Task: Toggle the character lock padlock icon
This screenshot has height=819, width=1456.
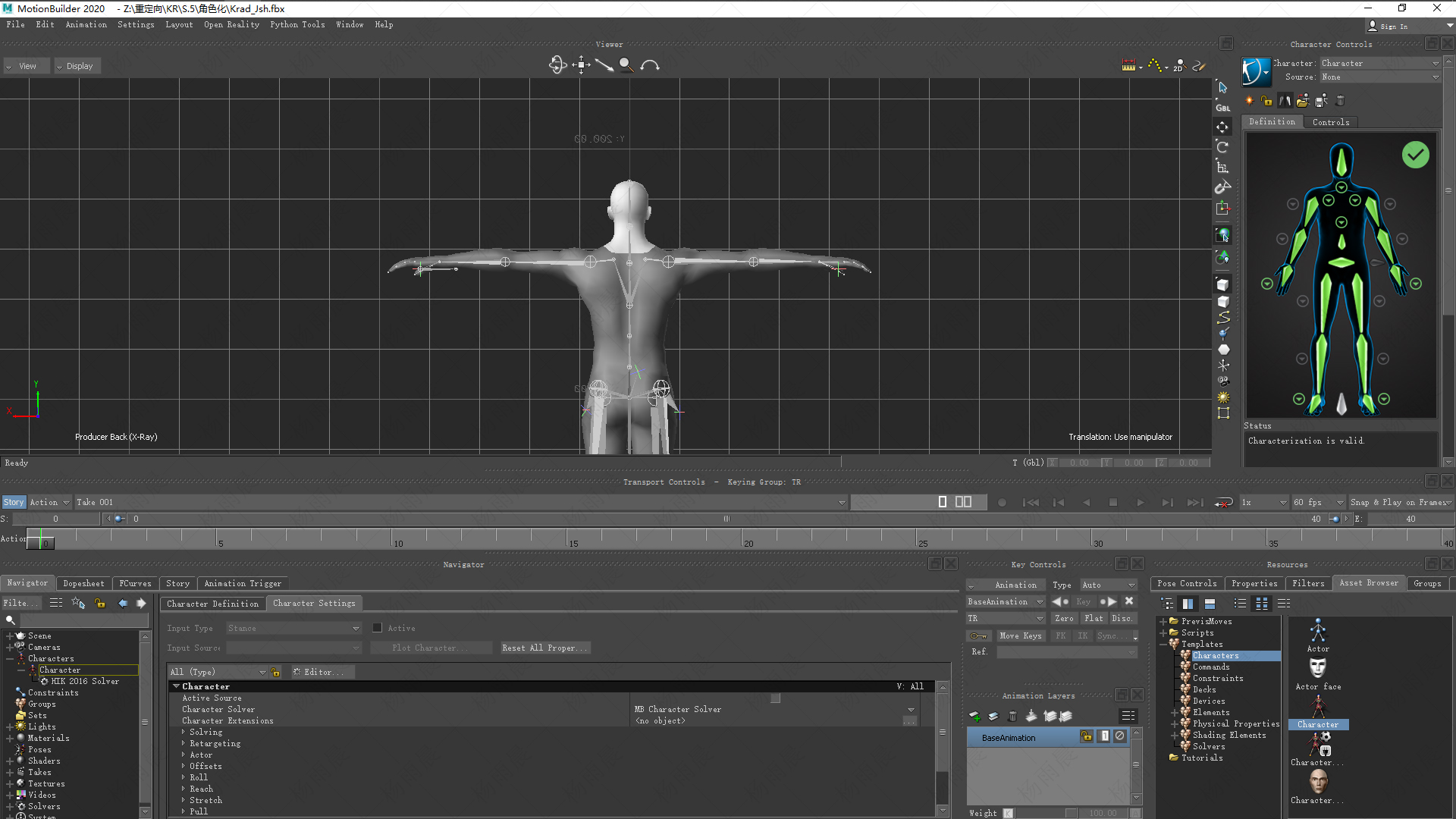Action: point(1266,100)
